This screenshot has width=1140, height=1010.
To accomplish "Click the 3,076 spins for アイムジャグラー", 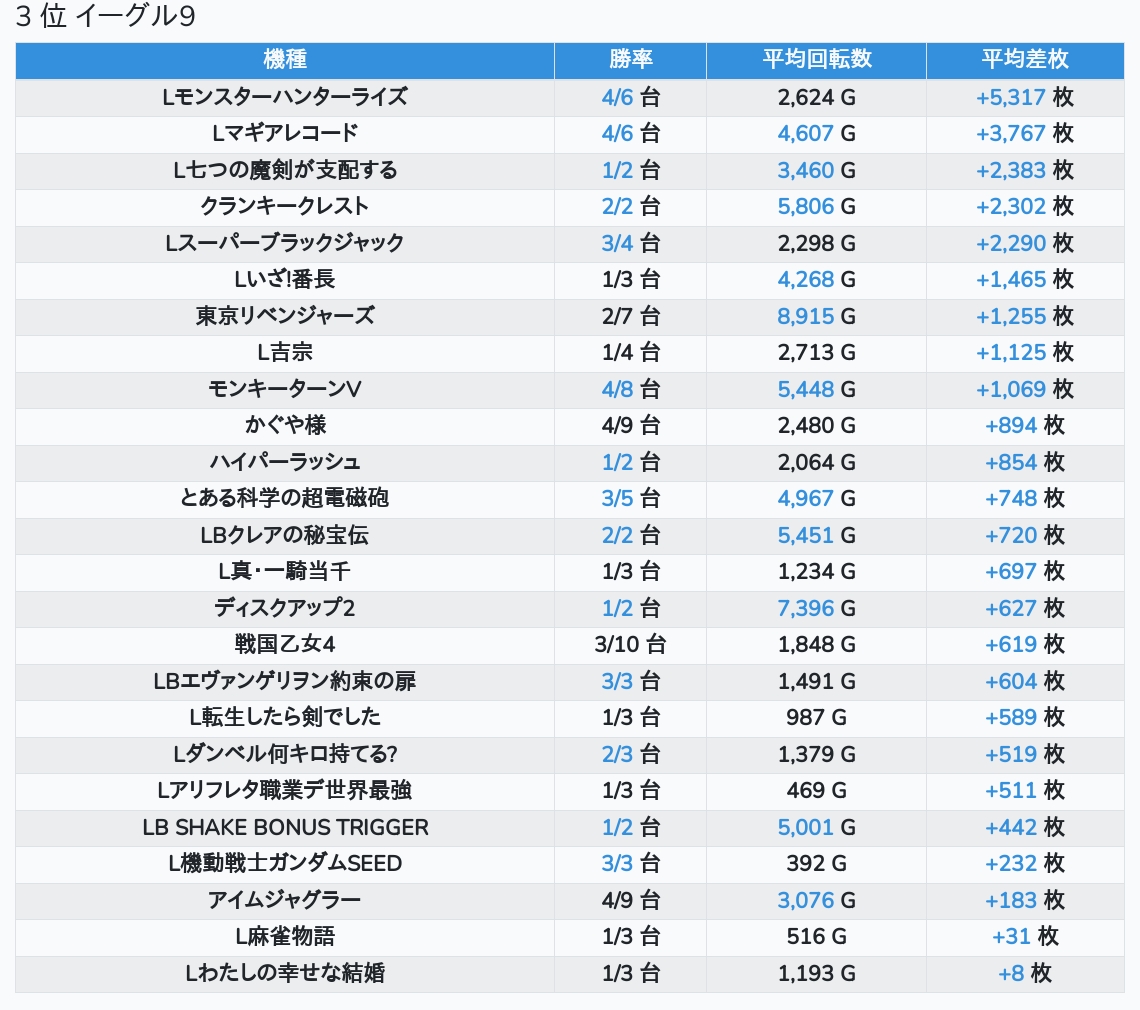I will [805, 900].
